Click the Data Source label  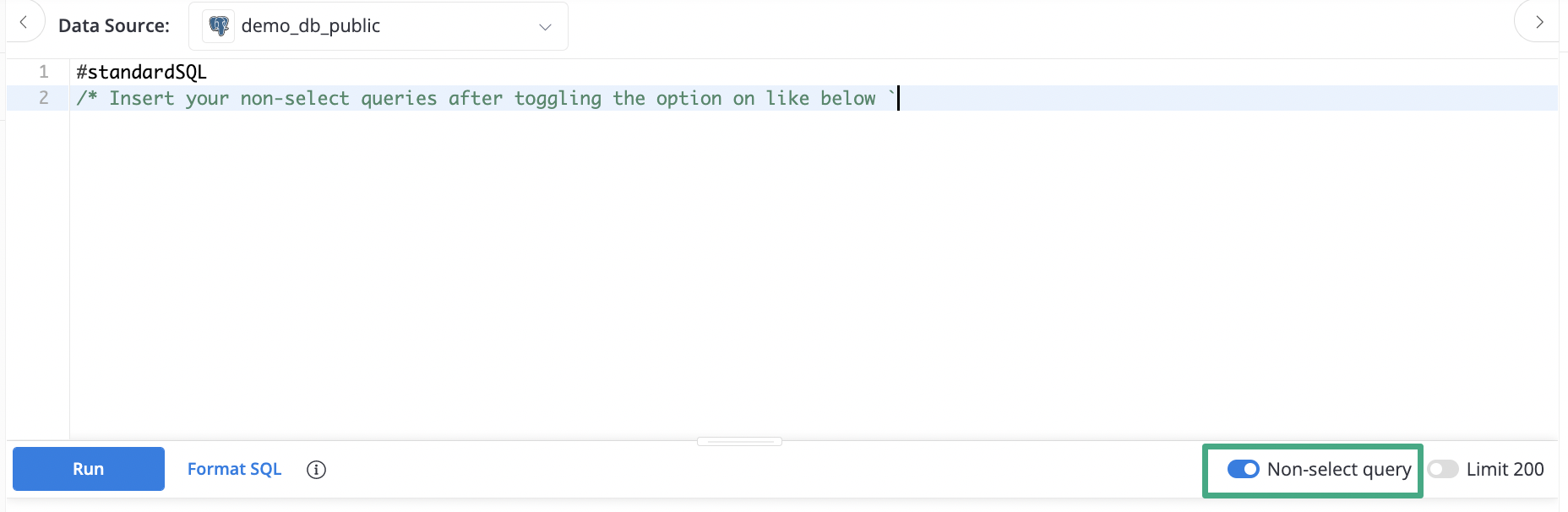[x=114, y=26]
